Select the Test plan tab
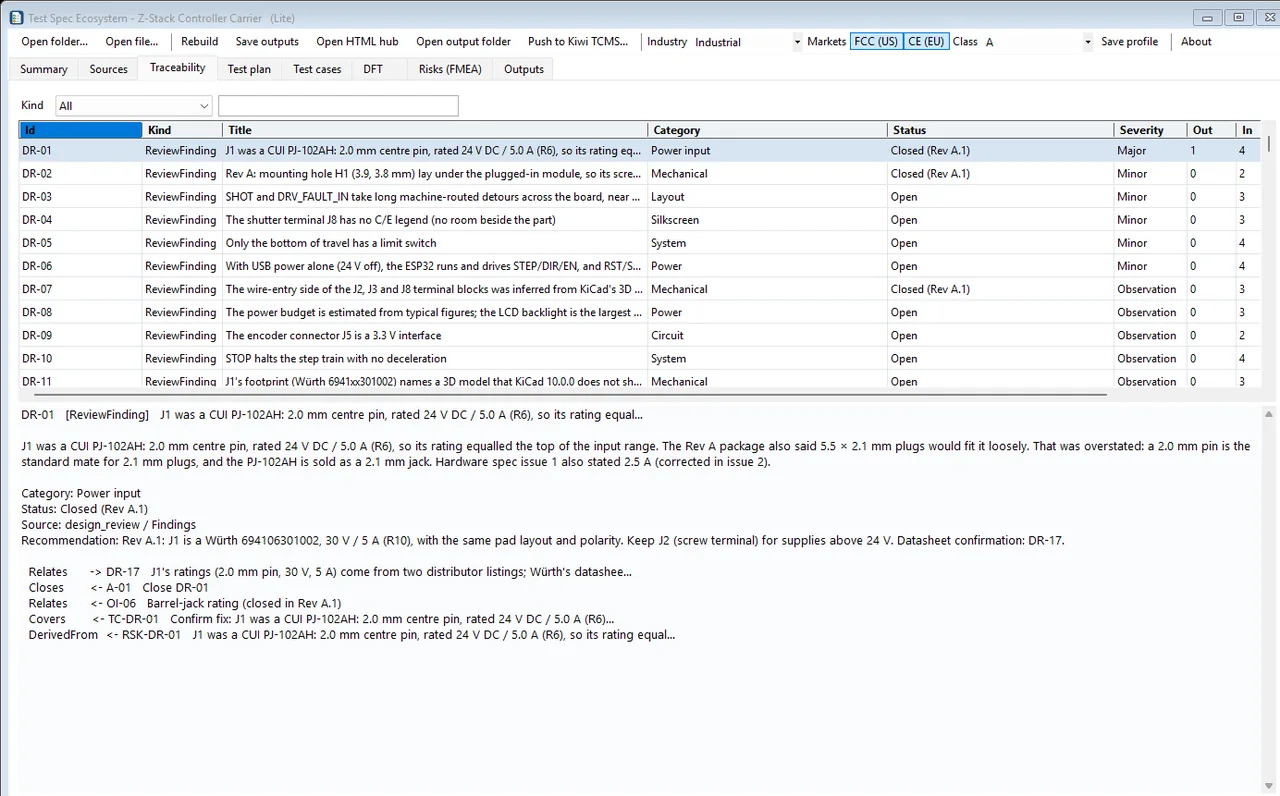Image resolution: width=1280 pixels, height=796 pixels. coord(249,69)
